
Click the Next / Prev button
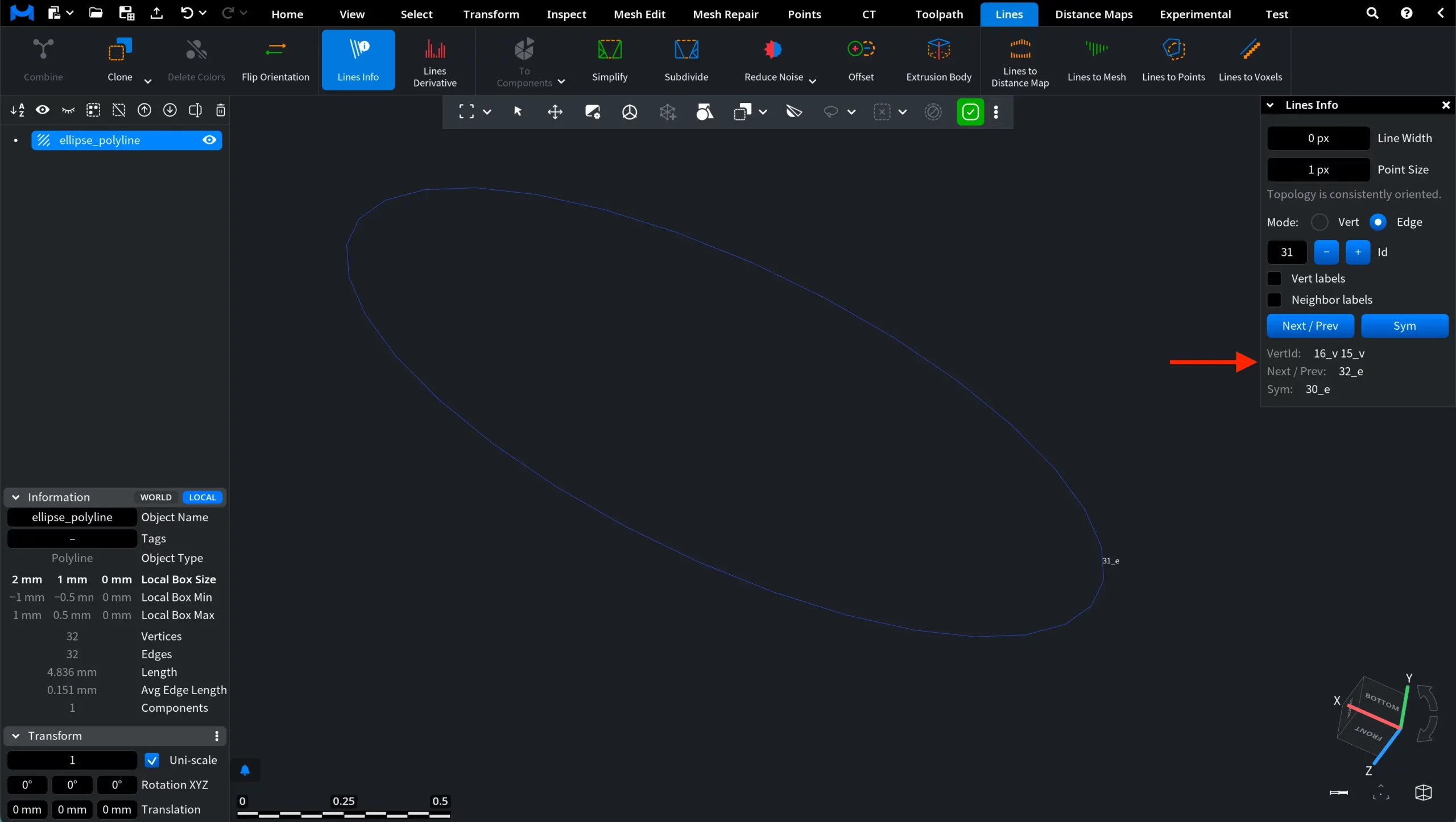coord(1310,326)
